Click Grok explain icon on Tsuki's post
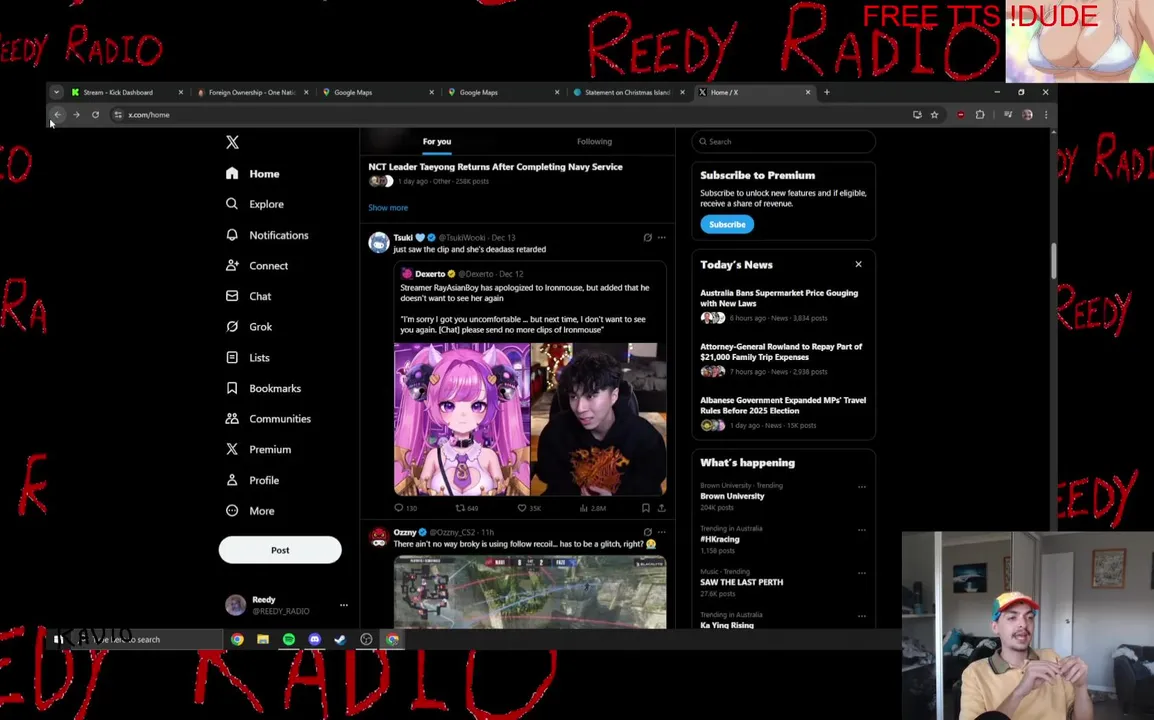 [648, 238]
